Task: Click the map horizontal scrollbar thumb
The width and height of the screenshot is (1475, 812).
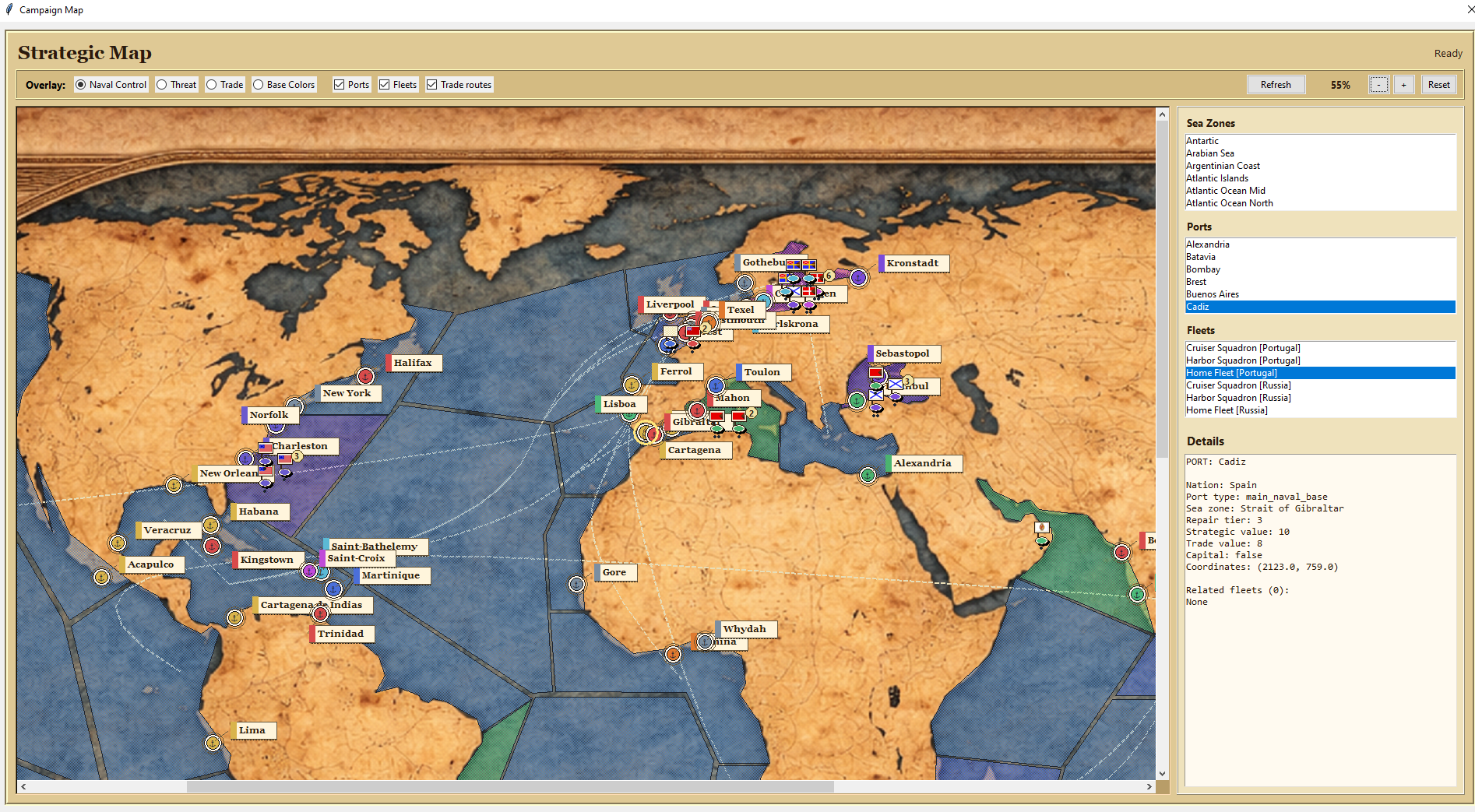Action: point(510,787)
